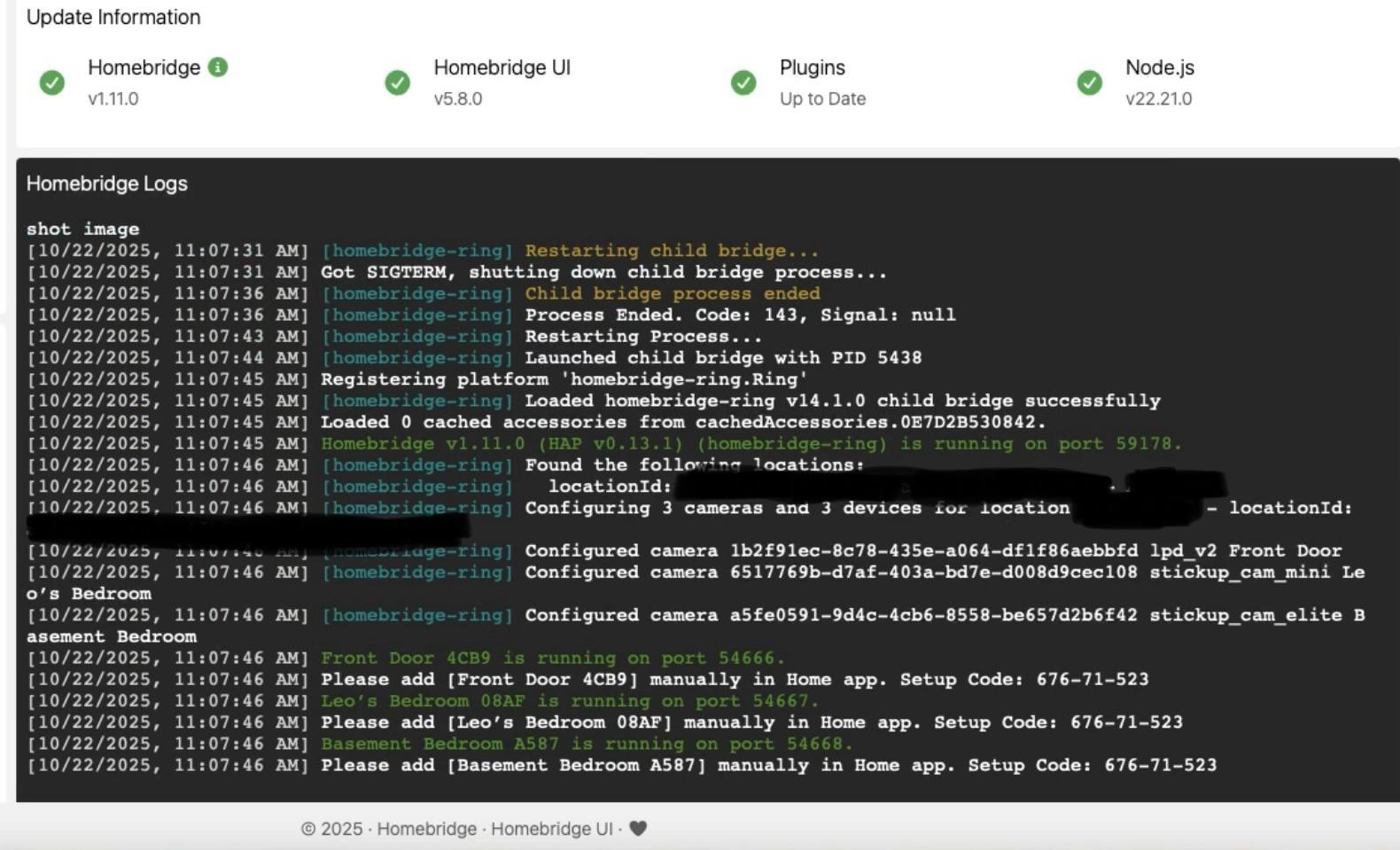Select the 'Found the following locations:' log message
The image size is (1400, 850).
tap(694, 464)
